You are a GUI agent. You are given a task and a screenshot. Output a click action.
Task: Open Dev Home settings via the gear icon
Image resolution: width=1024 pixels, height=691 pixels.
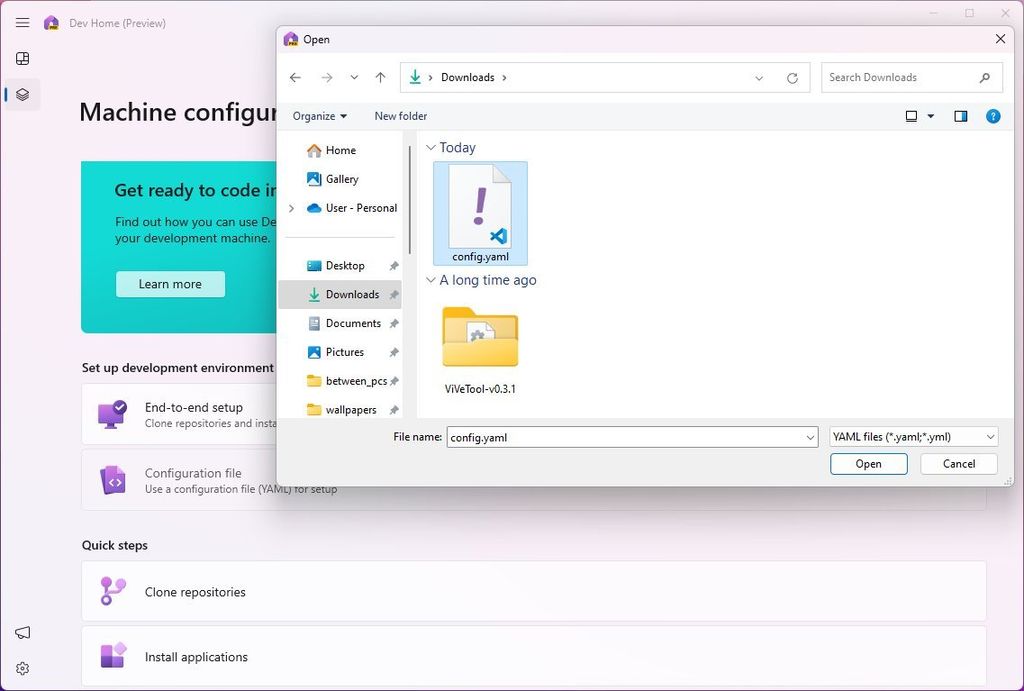point(22,668)
